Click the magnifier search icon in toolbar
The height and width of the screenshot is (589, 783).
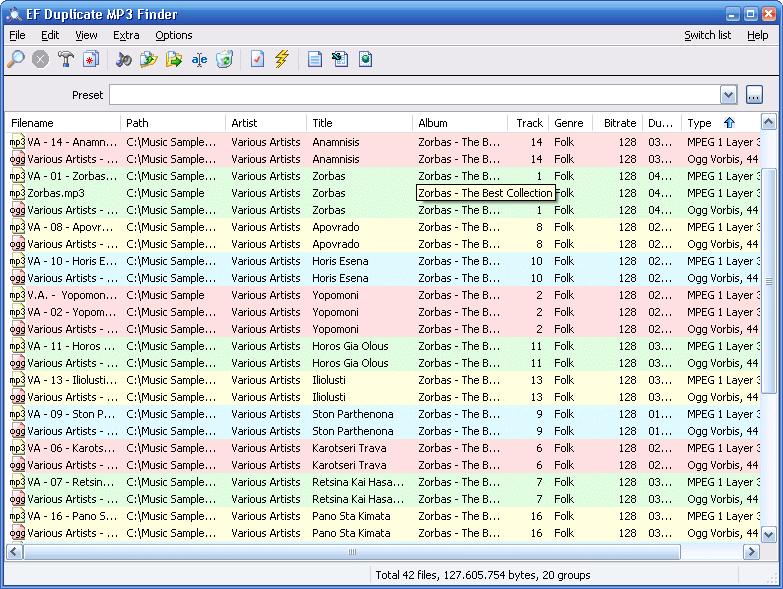(x=15, y=59)
